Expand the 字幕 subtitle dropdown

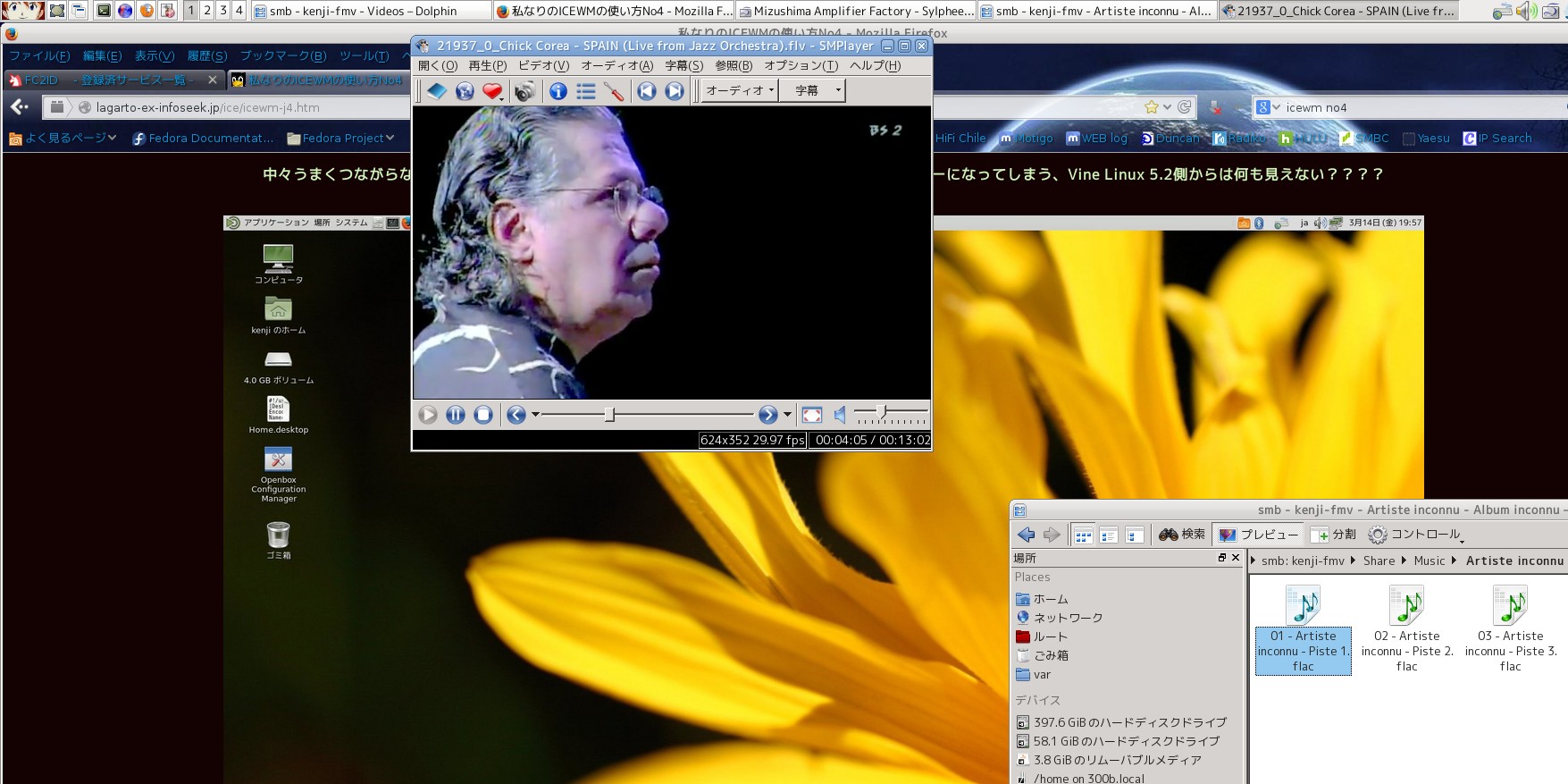point(813,90)
